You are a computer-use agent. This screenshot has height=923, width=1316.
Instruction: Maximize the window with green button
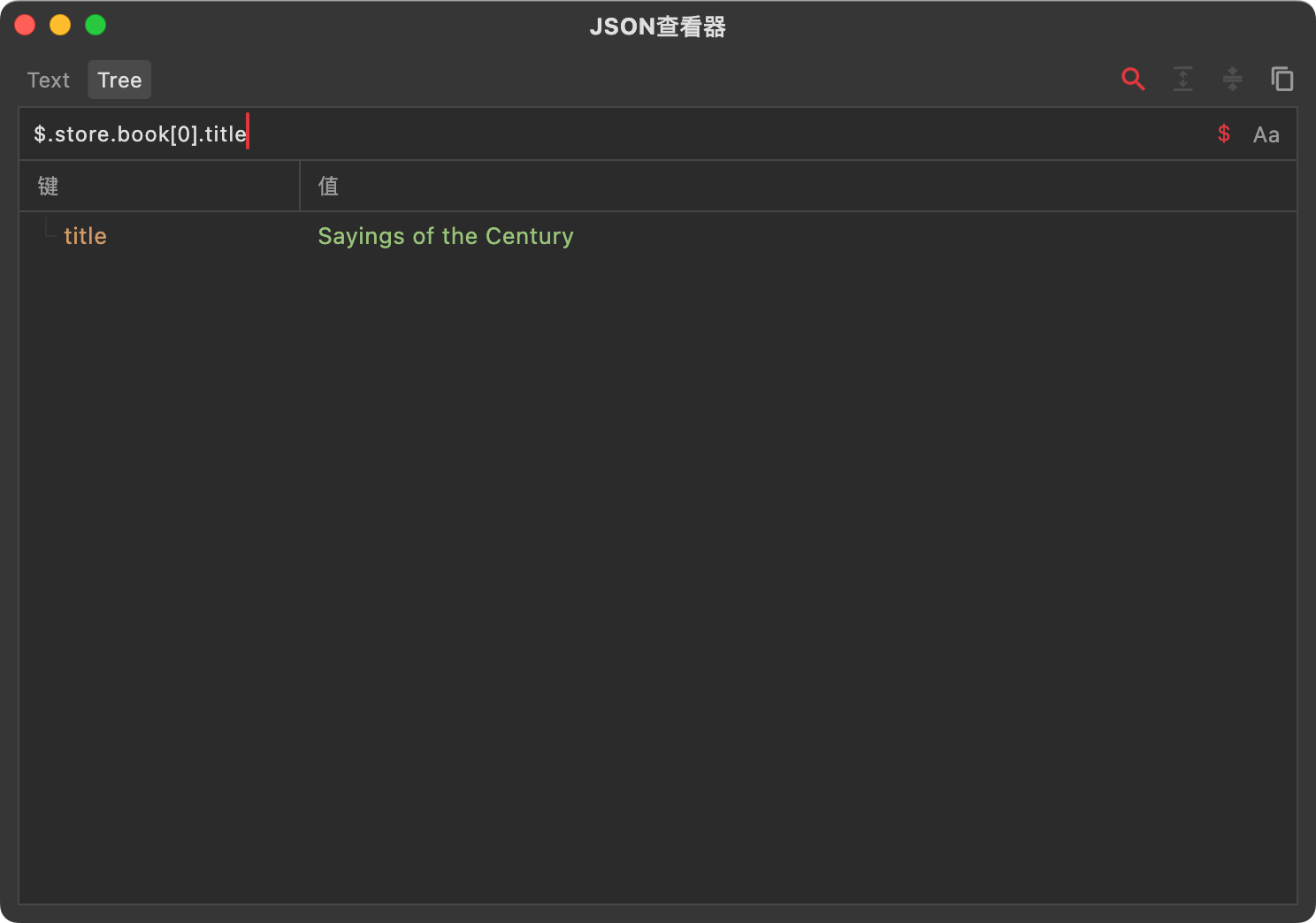(96, 26)
